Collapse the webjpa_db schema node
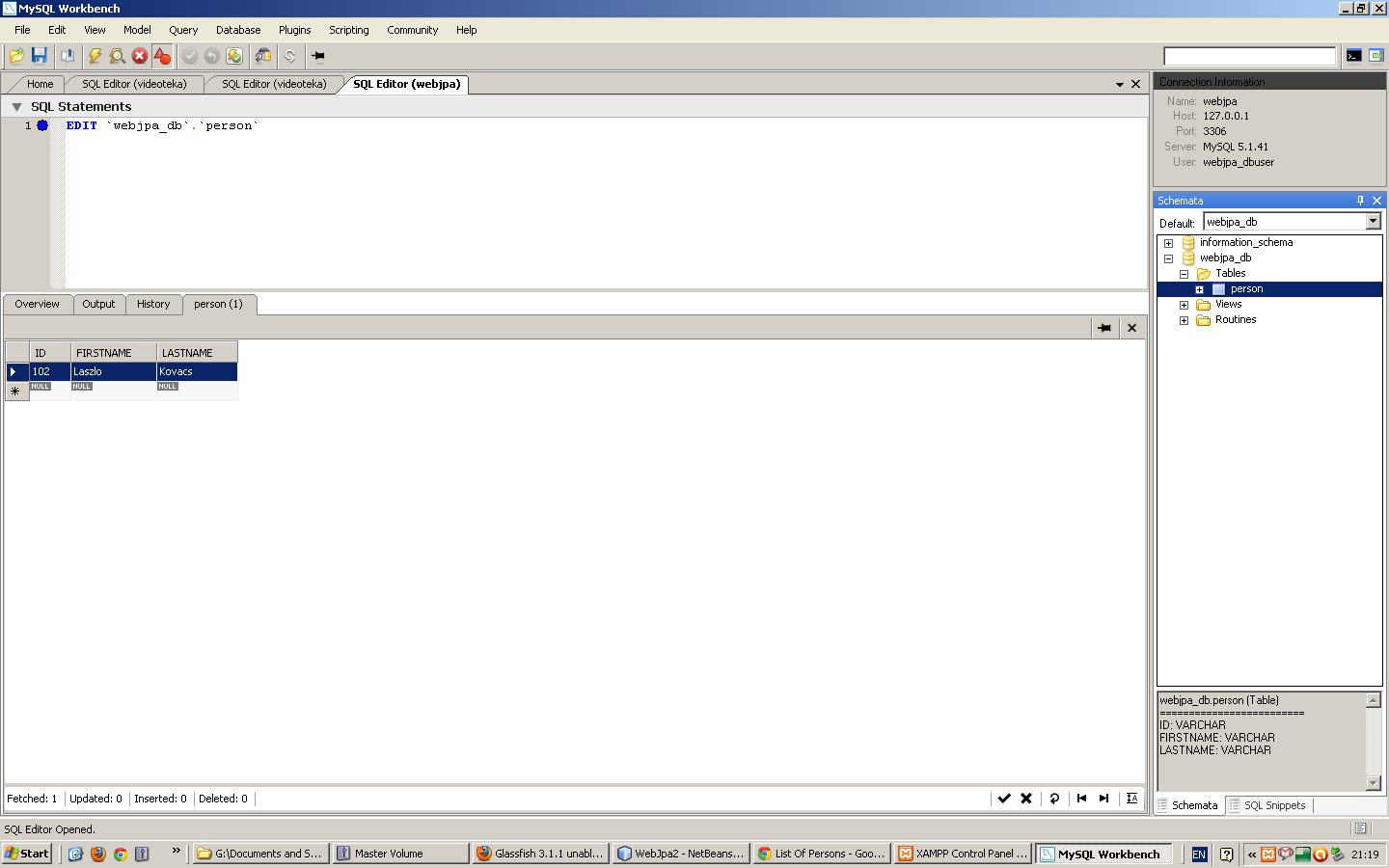 point(1168,258)
